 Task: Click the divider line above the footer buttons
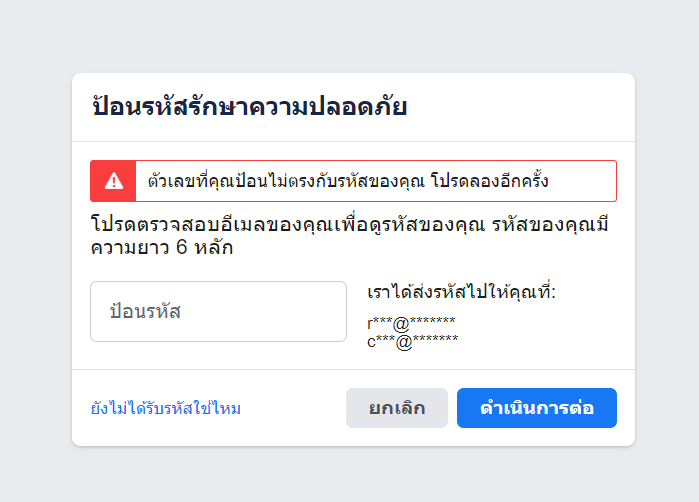353,369
